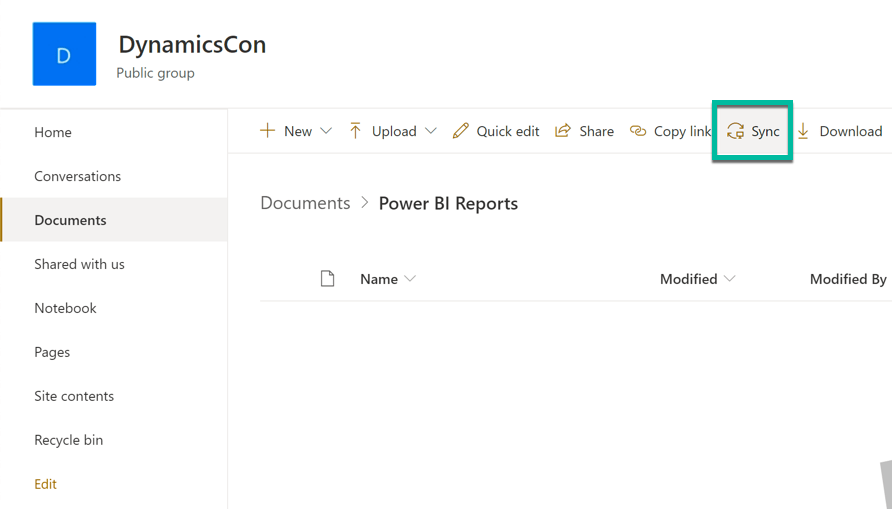This screenshot has width=892, height=509.
Task: Click the Modified By column header
Action: point(847,279)
